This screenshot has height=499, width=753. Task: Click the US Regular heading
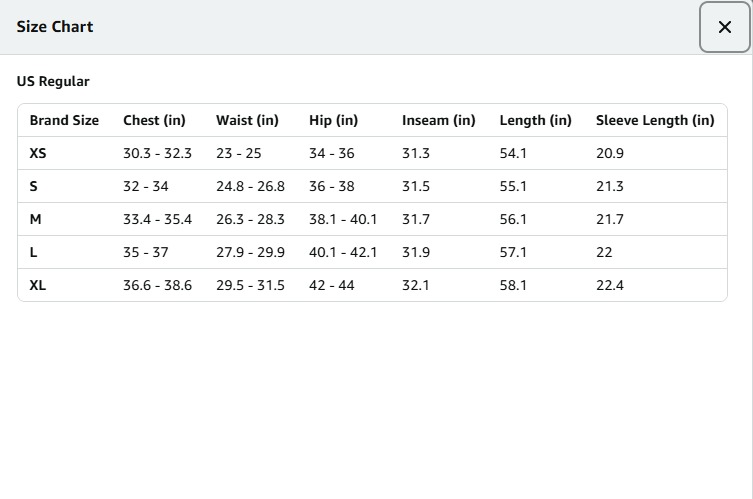tap(53, 82)
